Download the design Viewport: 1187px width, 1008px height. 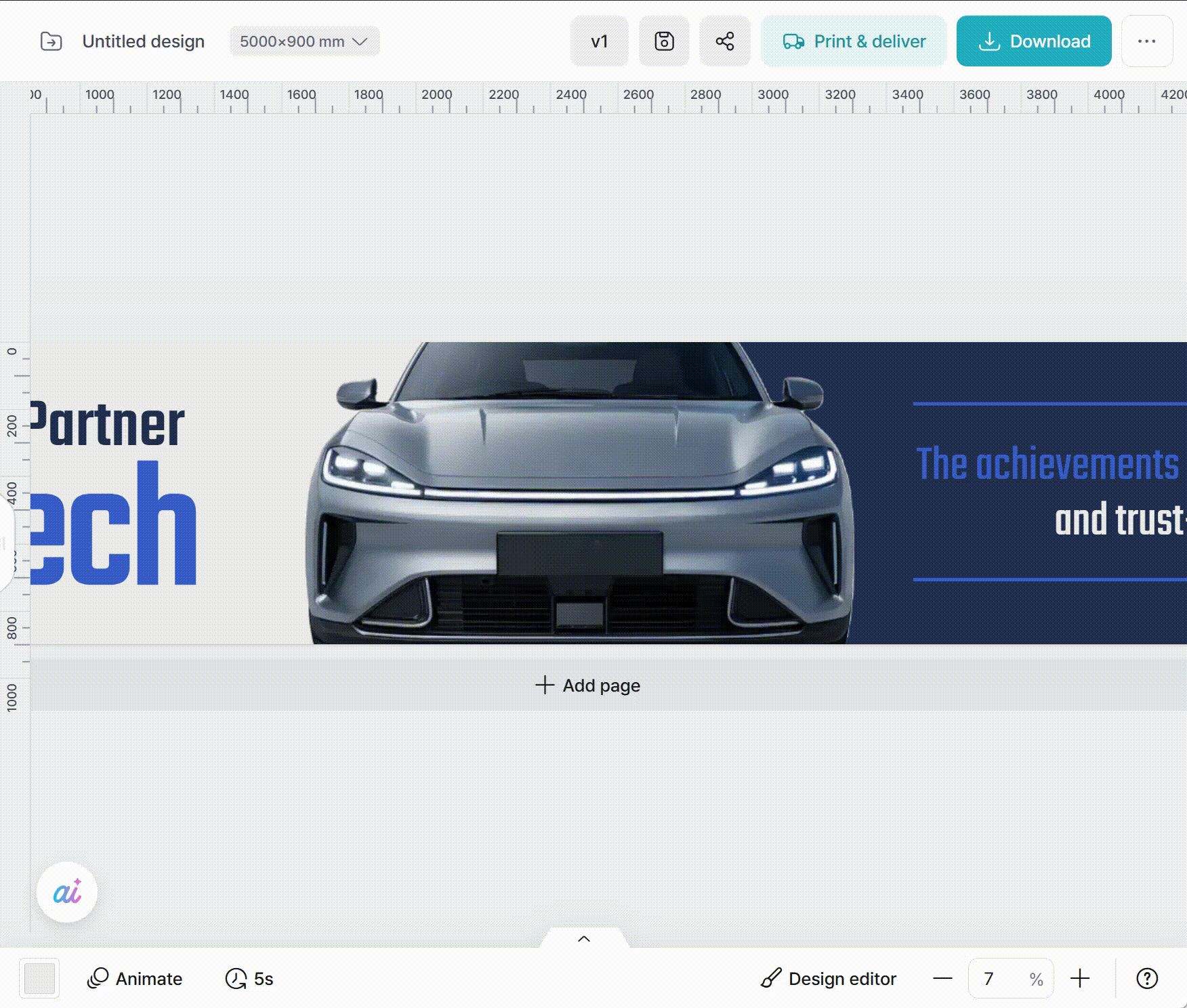click(x=1033, y=41)
